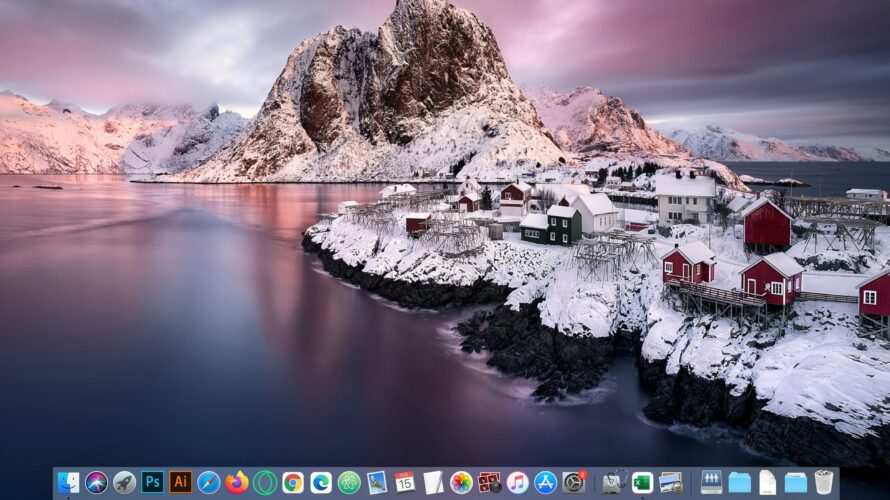Open Google Chrome from the Dock
890x500 pixels.
click(293, 482)
